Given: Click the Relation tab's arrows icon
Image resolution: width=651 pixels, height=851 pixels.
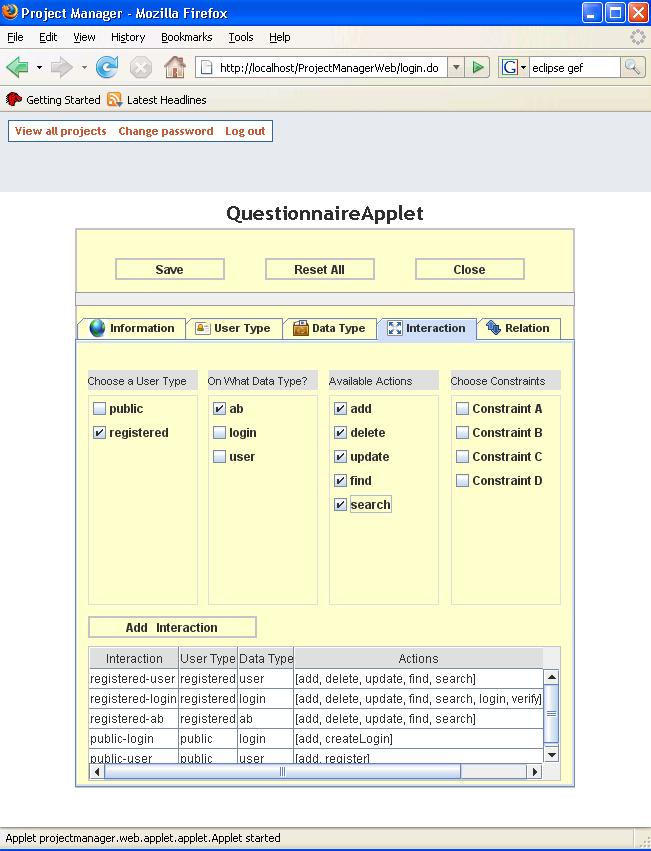Looking at the screenshot, I should point(493,327).
